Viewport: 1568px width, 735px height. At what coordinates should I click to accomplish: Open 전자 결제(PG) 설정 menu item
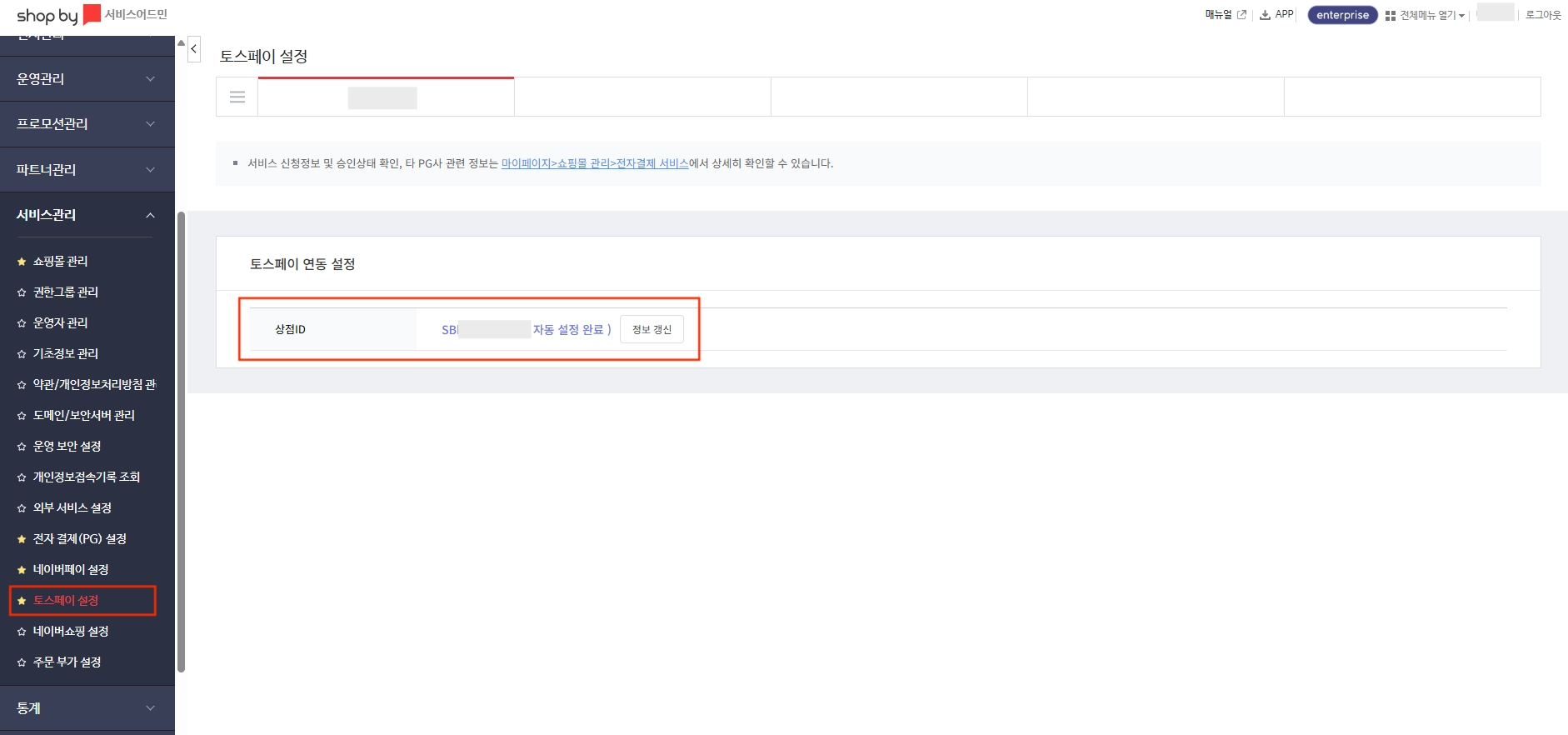[x=80, y=539]
